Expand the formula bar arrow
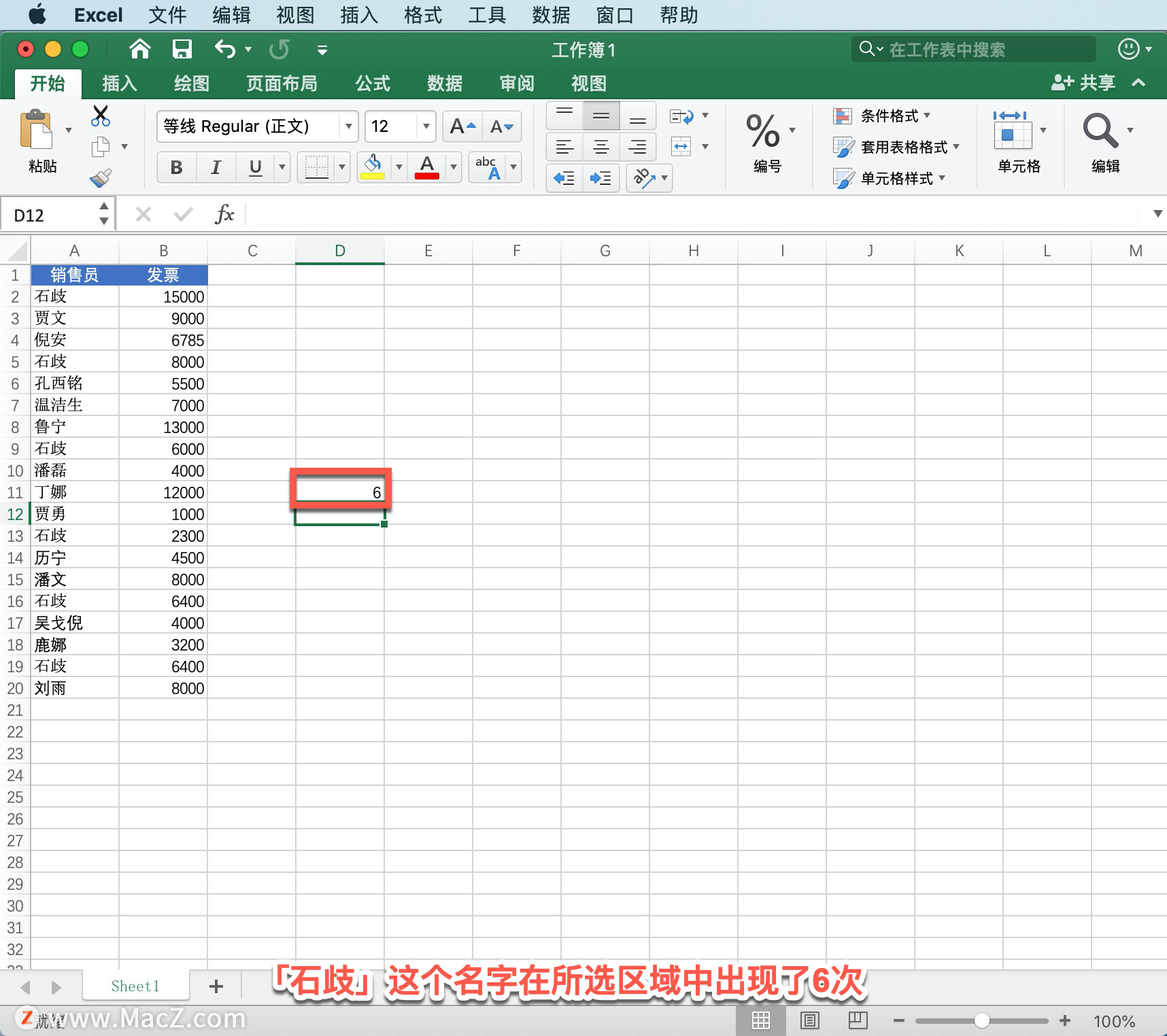 (x=1157, y=213)
